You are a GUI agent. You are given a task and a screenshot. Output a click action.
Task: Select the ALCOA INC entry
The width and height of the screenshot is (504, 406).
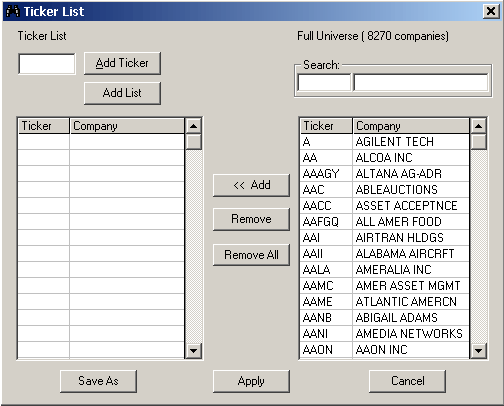(385, 158)
